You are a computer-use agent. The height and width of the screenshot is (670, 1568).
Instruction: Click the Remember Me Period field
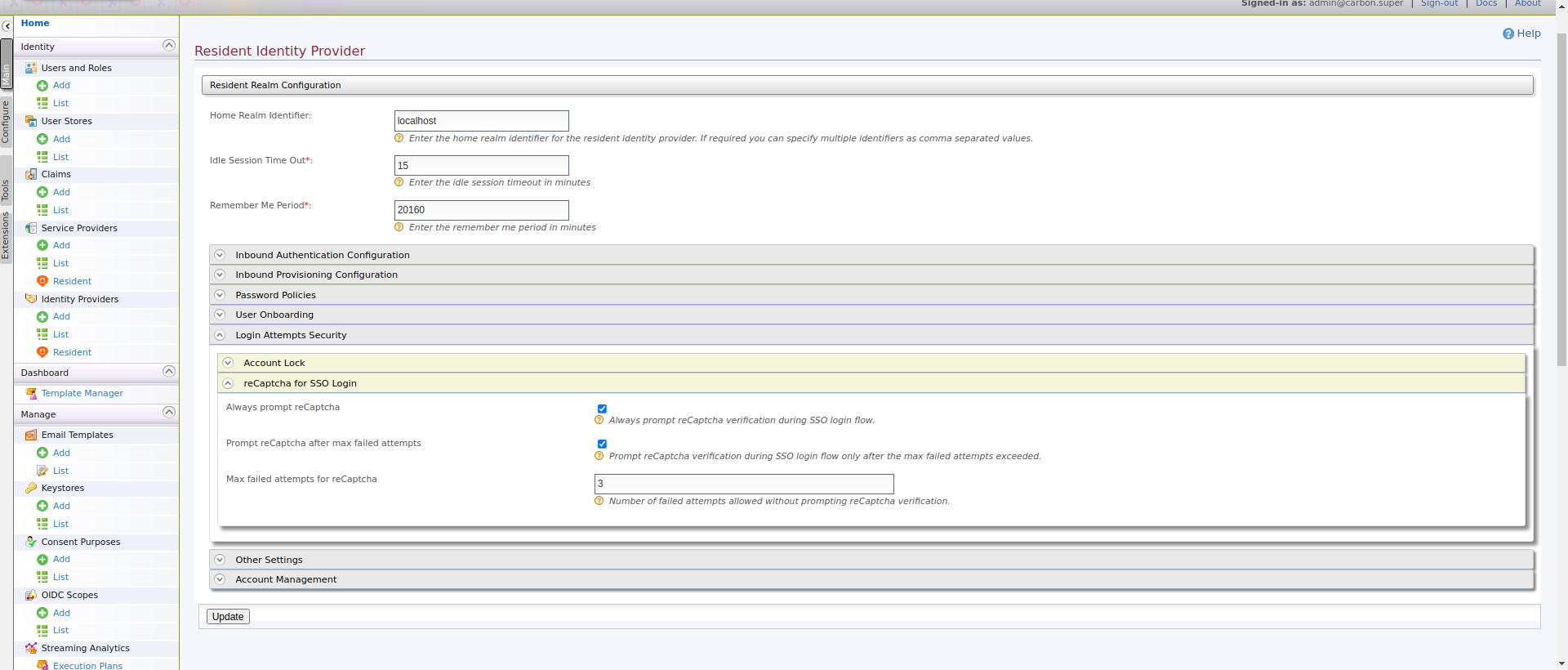tap(482, 210)
